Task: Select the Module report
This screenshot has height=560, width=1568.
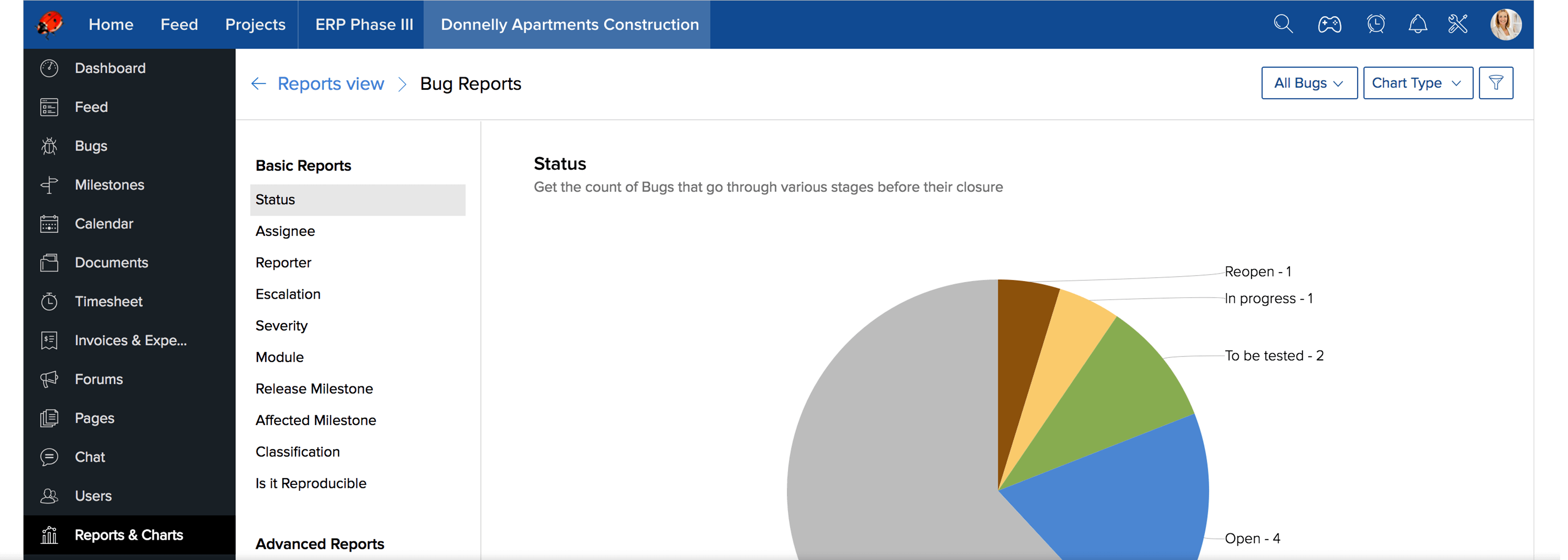Action: (279, 357)
